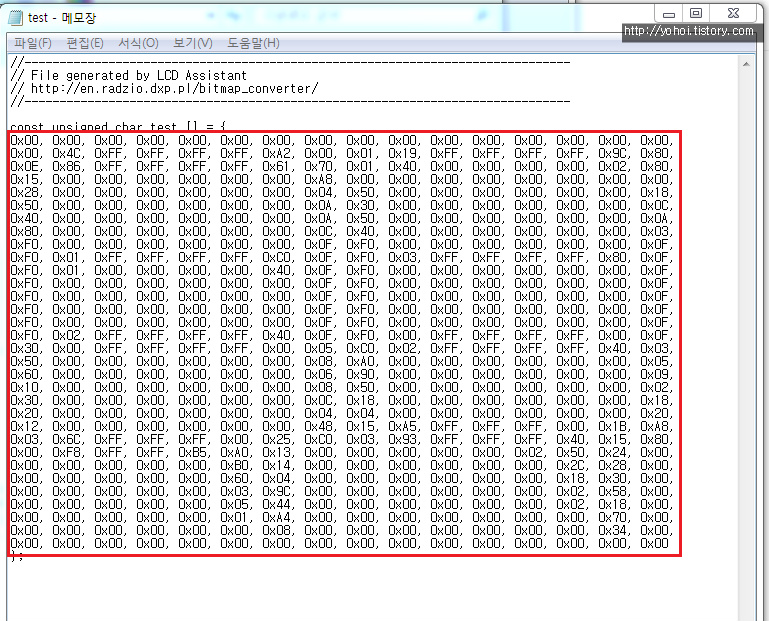Image resolution: width=769 pixels, height=621 pixels.
Task: Click the Notepad icon in title bar
Action: point(15,18)
